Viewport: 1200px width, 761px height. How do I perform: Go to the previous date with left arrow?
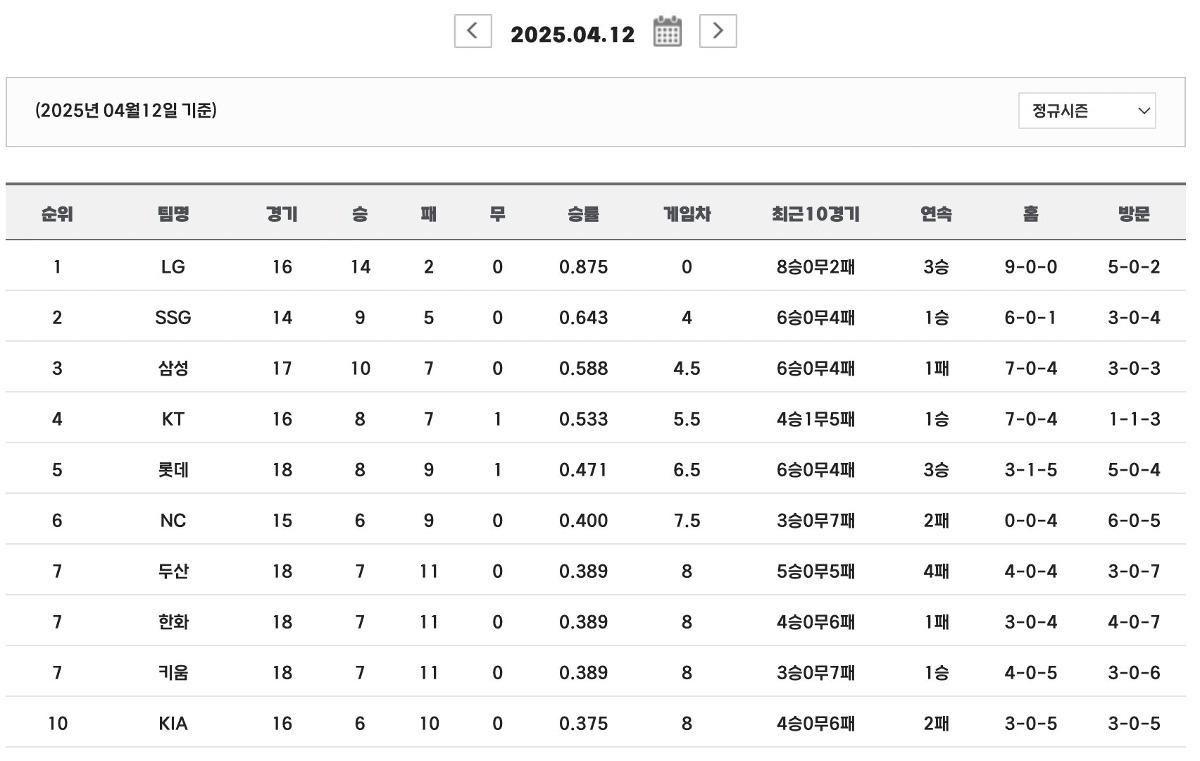click(x=473, y=32)
